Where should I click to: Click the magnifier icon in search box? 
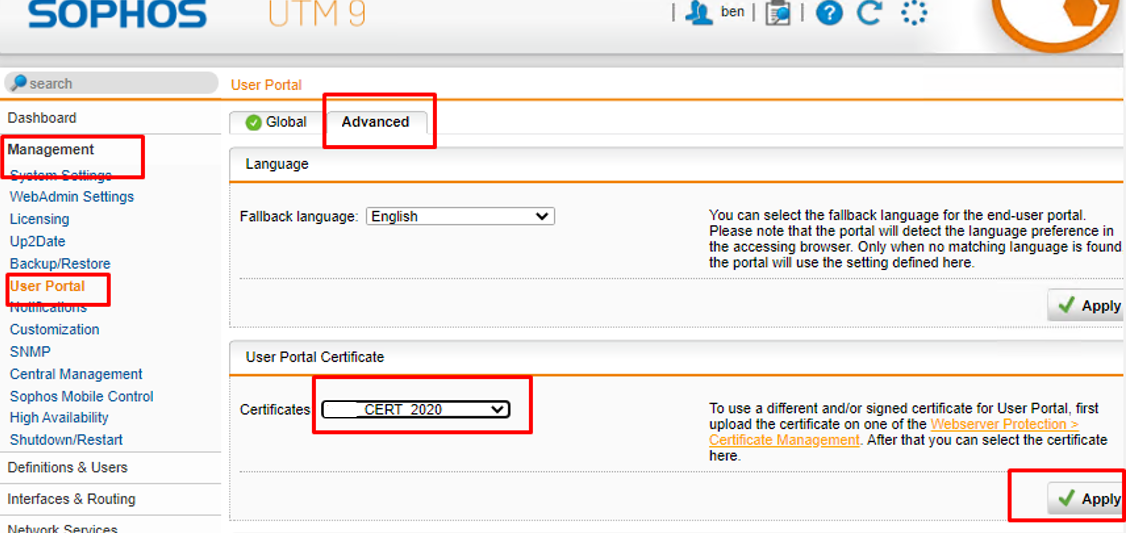click(19, 83)
